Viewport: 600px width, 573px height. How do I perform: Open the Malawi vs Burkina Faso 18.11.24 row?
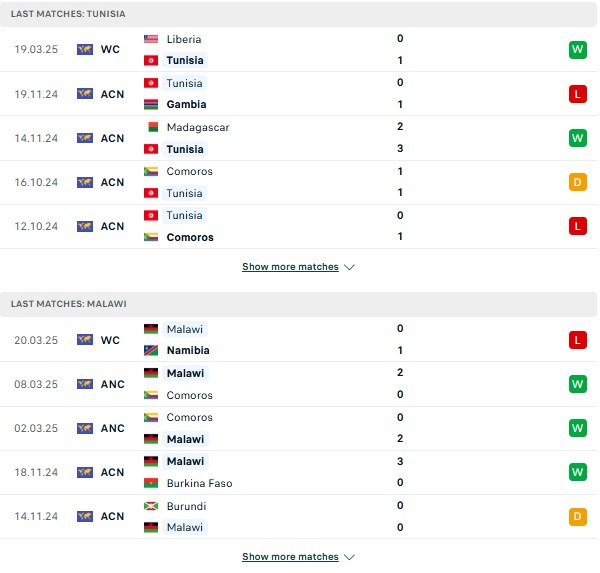tap(298, 472)
